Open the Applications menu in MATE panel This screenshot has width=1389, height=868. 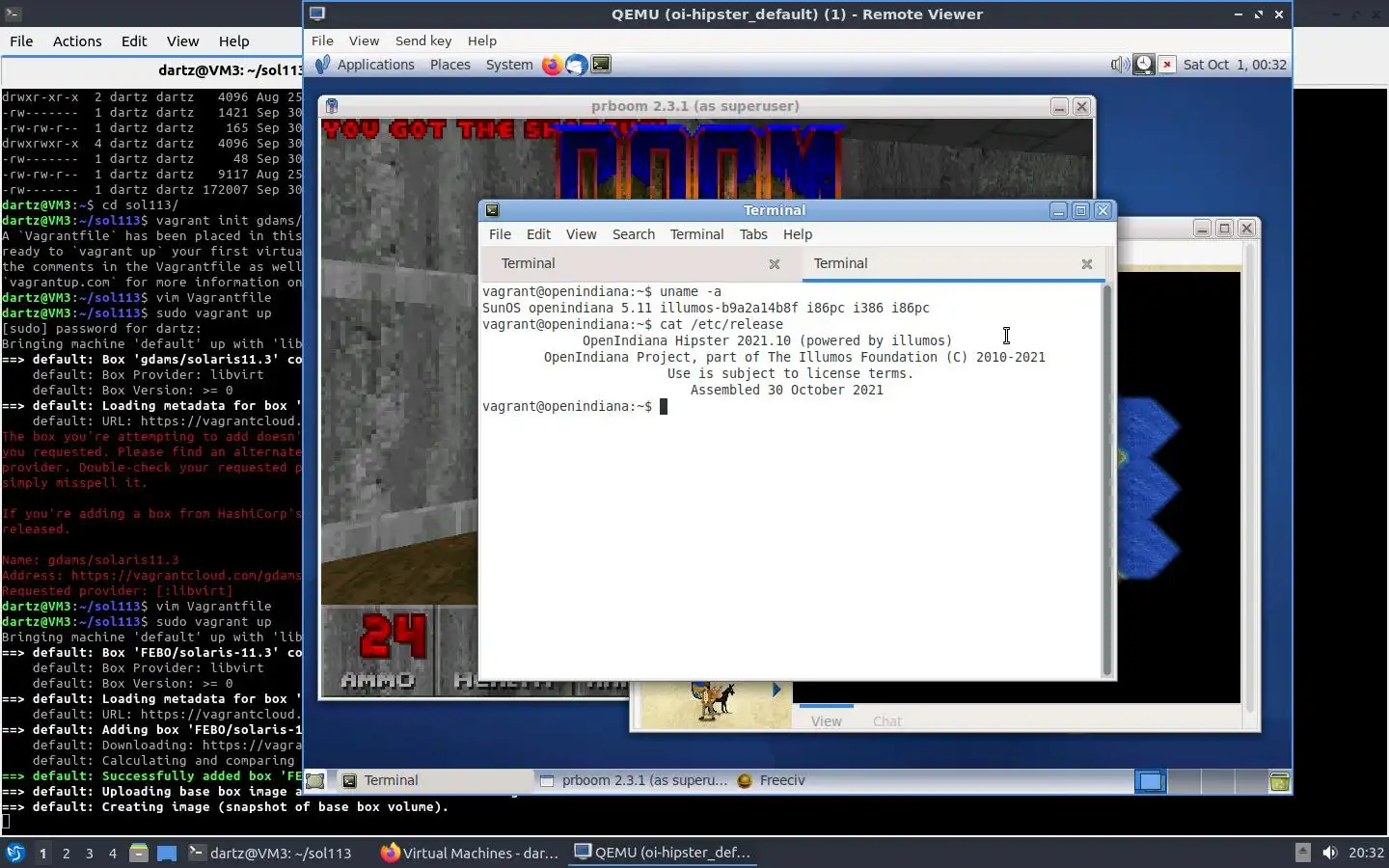point(366,65)
